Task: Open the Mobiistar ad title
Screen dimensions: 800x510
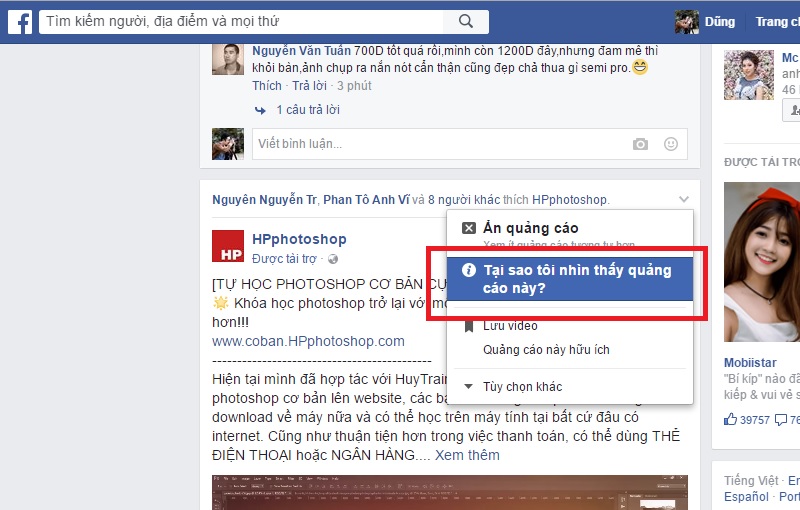Action: 750,363
